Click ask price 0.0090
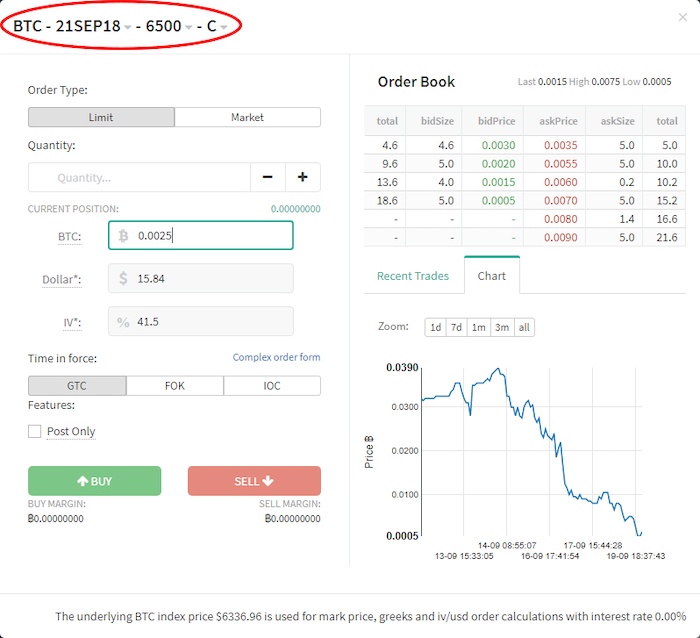Image resolution: width=700 pixels, height=638 pixels. click(560, 238)
